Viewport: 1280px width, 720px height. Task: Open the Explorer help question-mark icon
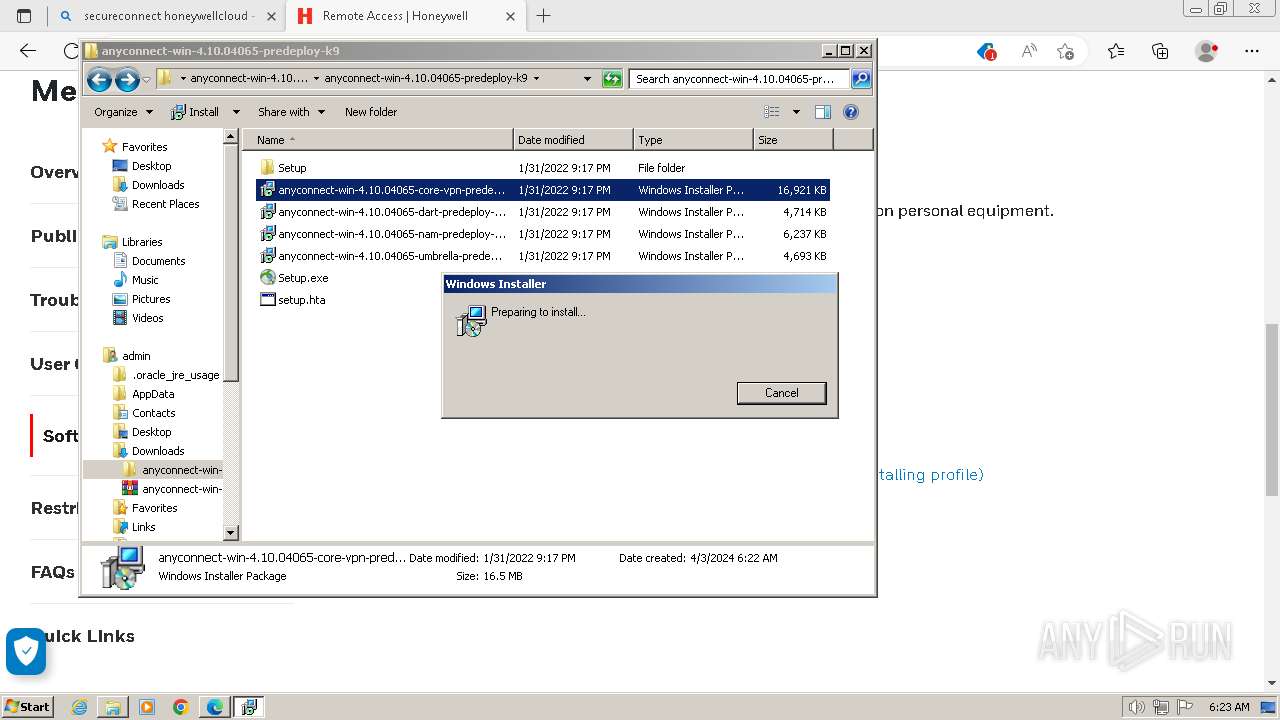[x=851, y=112]
